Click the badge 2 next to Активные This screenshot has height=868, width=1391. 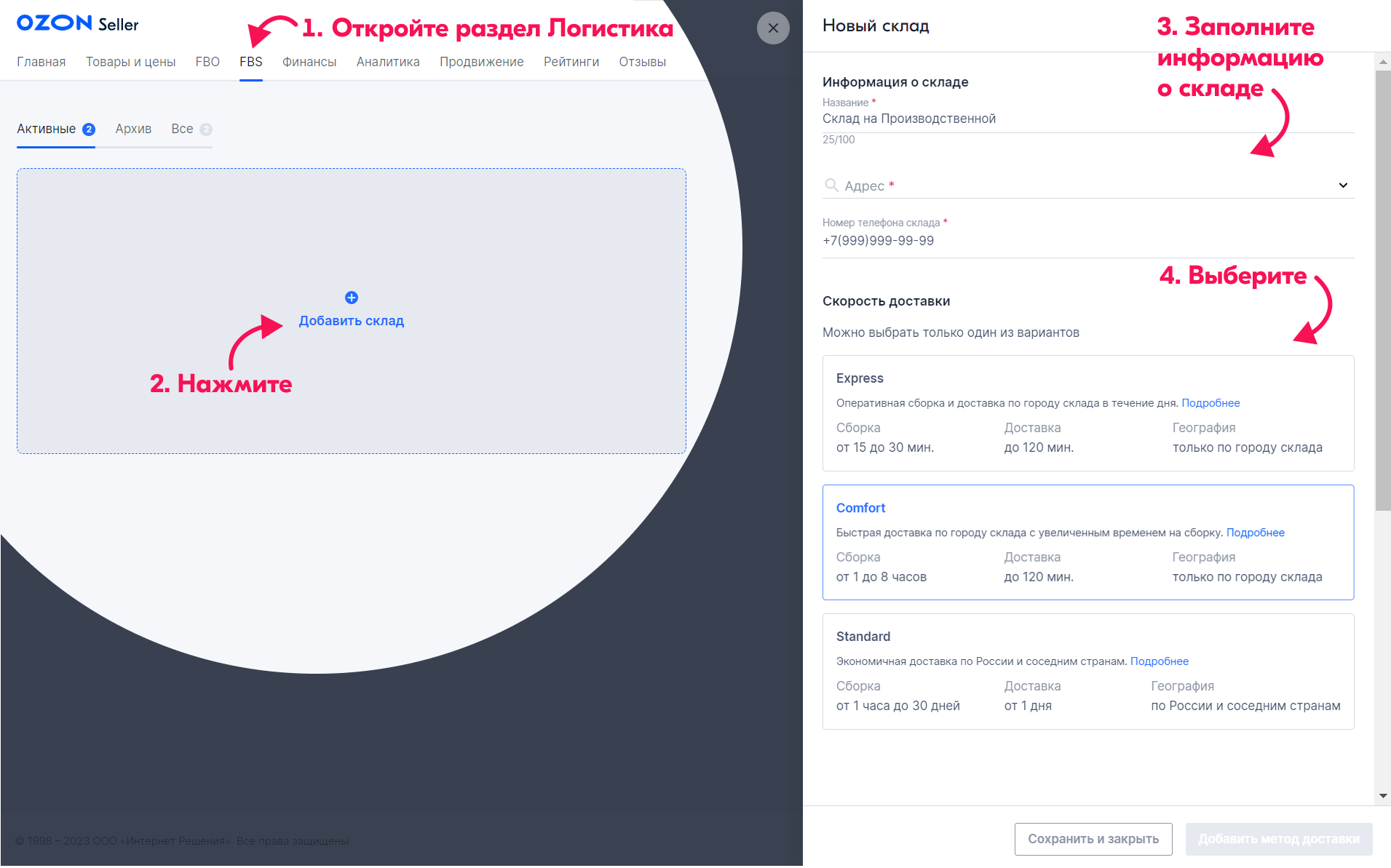click(89, 130)
